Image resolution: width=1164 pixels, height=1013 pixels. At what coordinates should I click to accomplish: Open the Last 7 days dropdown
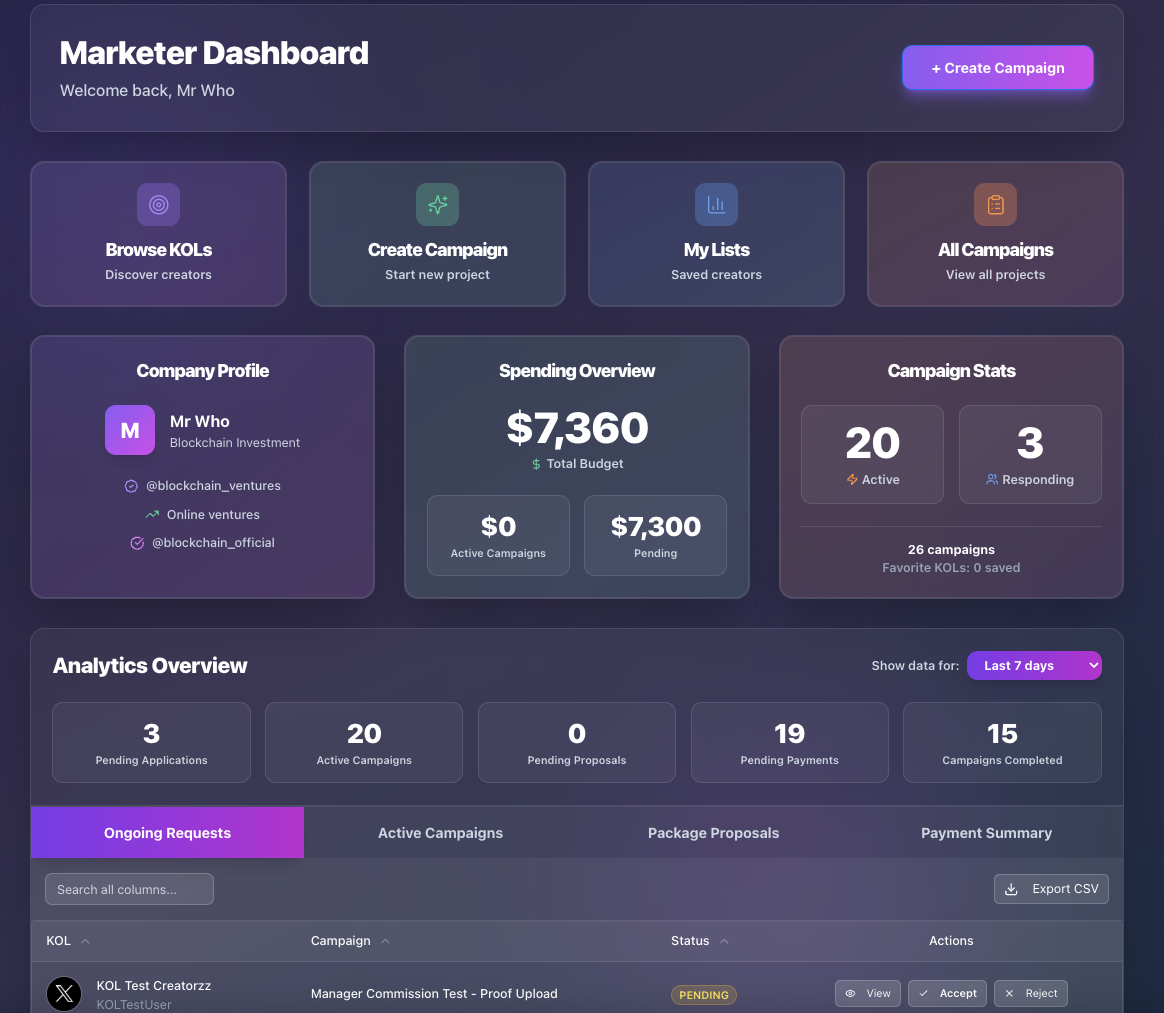point(1034,665)
